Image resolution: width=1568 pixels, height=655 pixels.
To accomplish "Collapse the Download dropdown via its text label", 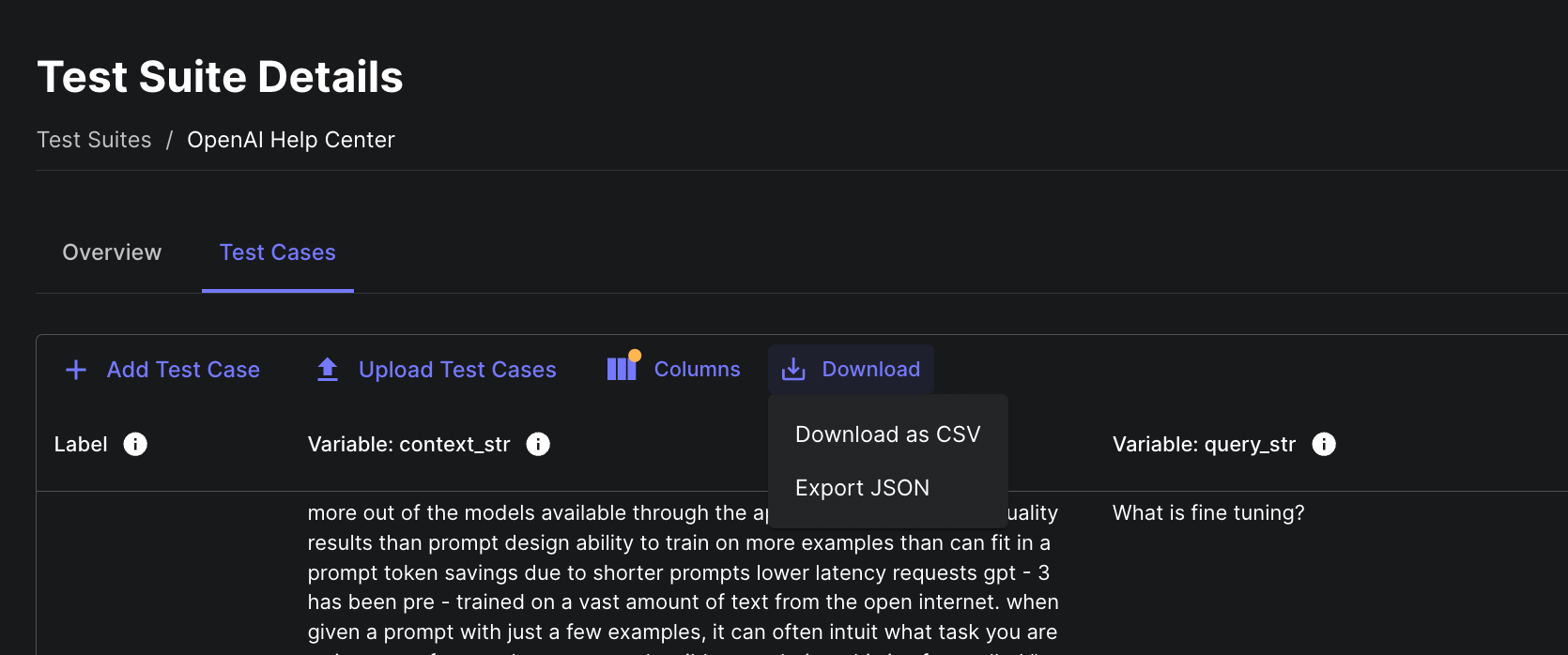I will click(870, 370).
